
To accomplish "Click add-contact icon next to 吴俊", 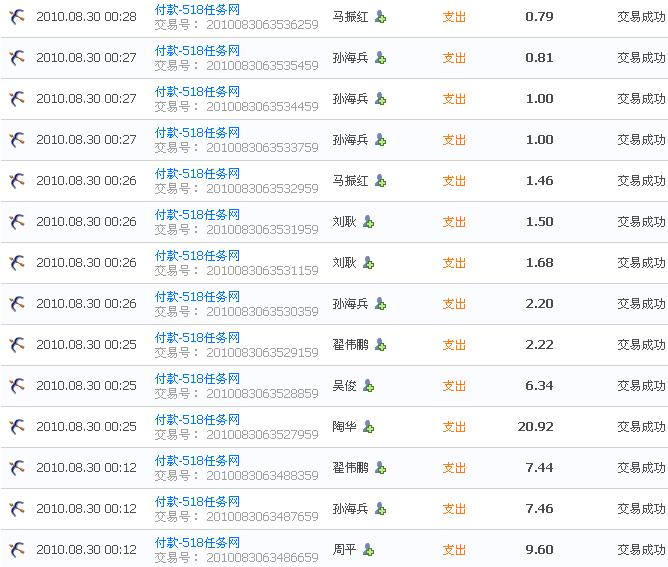I will pyautogui.click(x=368, y=386).
